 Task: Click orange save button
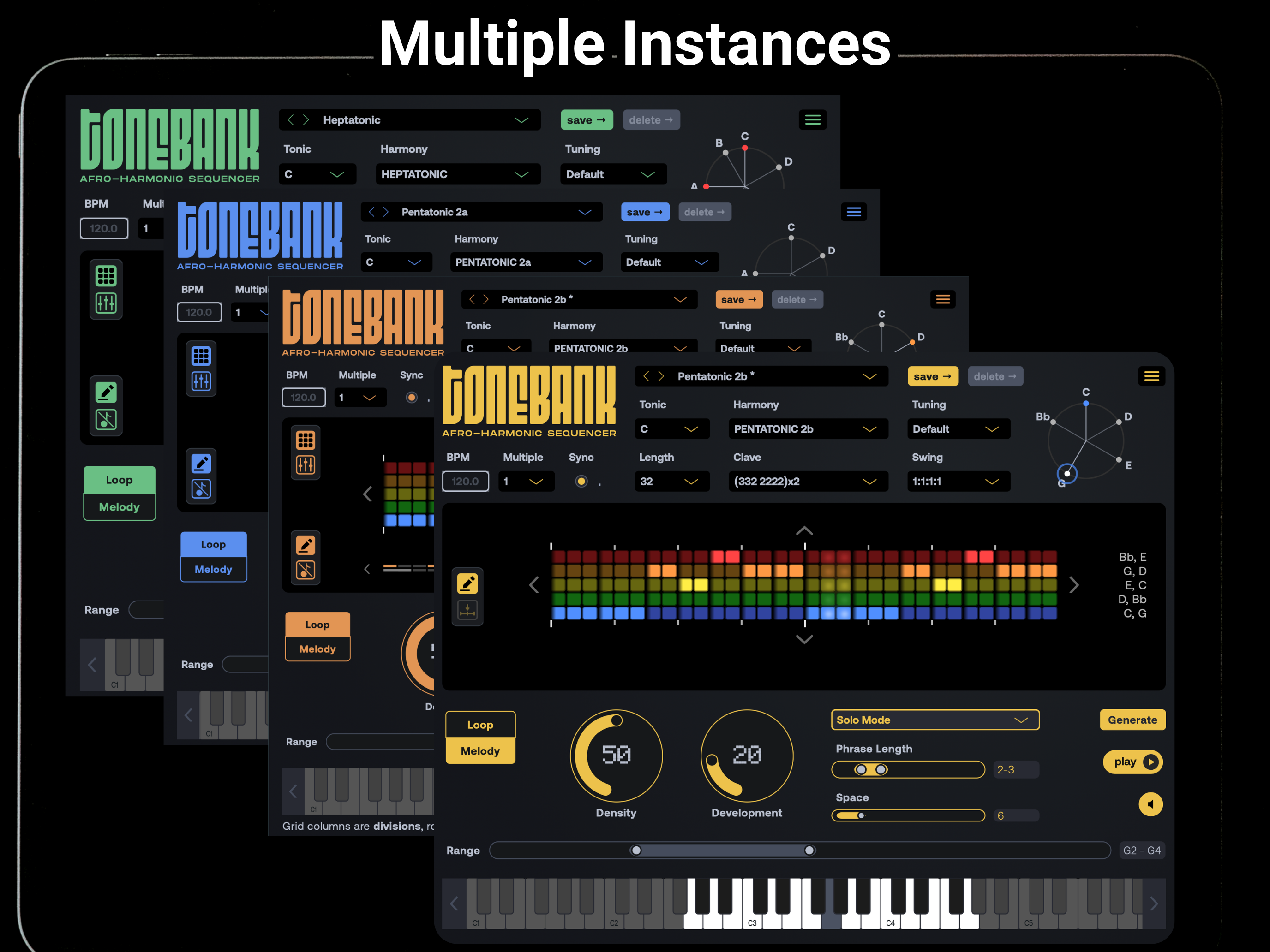(x=739, y=299)
